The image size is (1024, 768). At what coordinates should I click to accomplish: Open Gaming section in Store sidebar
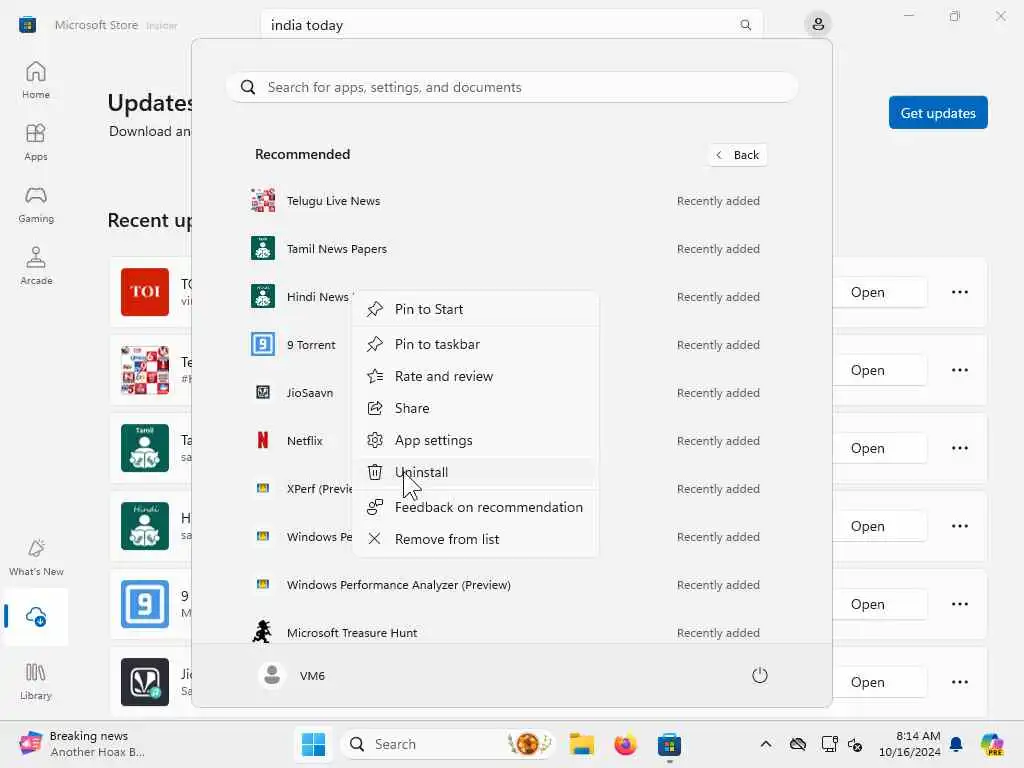pyautogui.click(x=35, y=204)
